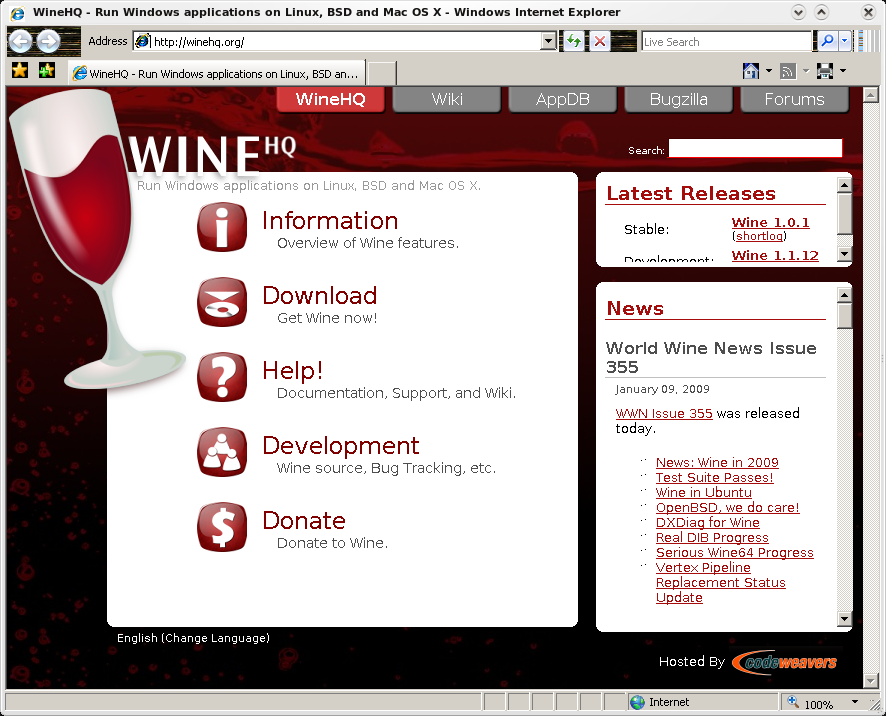Click the browser Forward arrow button
886x716 pixels.
(48, 41)
